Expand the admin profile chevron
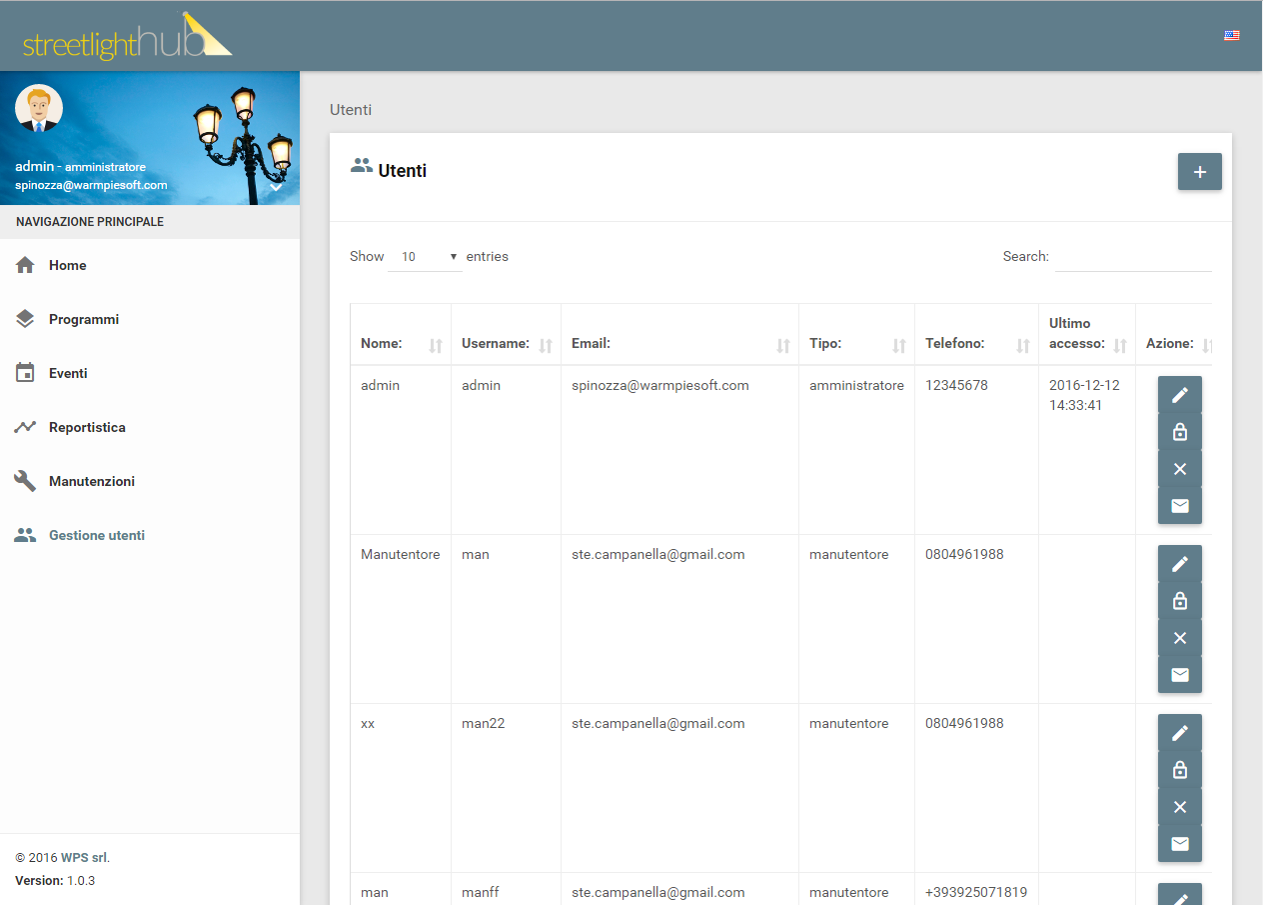Viewport: 1263px width, 905px height. point(276,186)
